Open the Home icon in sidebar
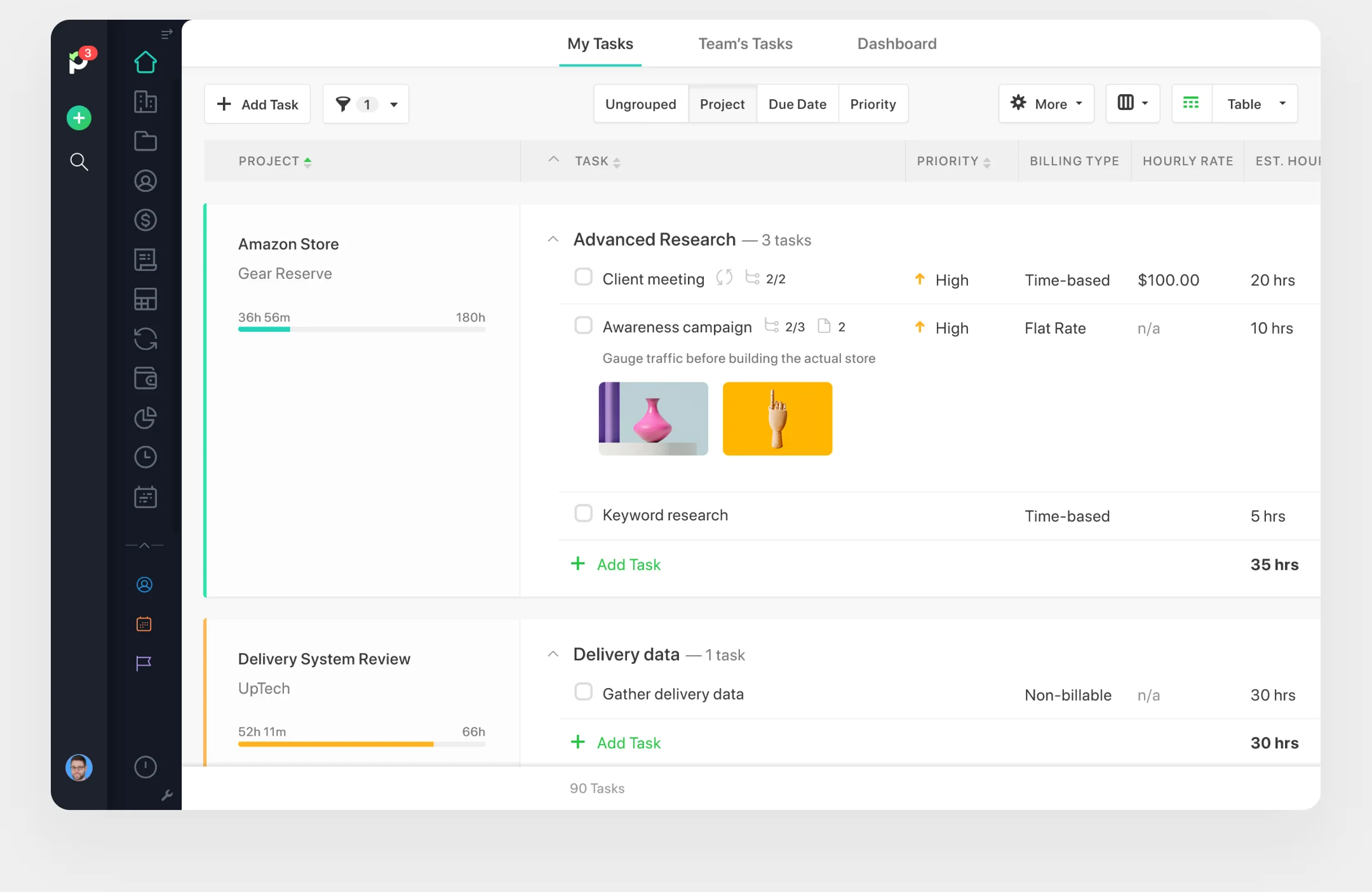 tap(145, 62)
